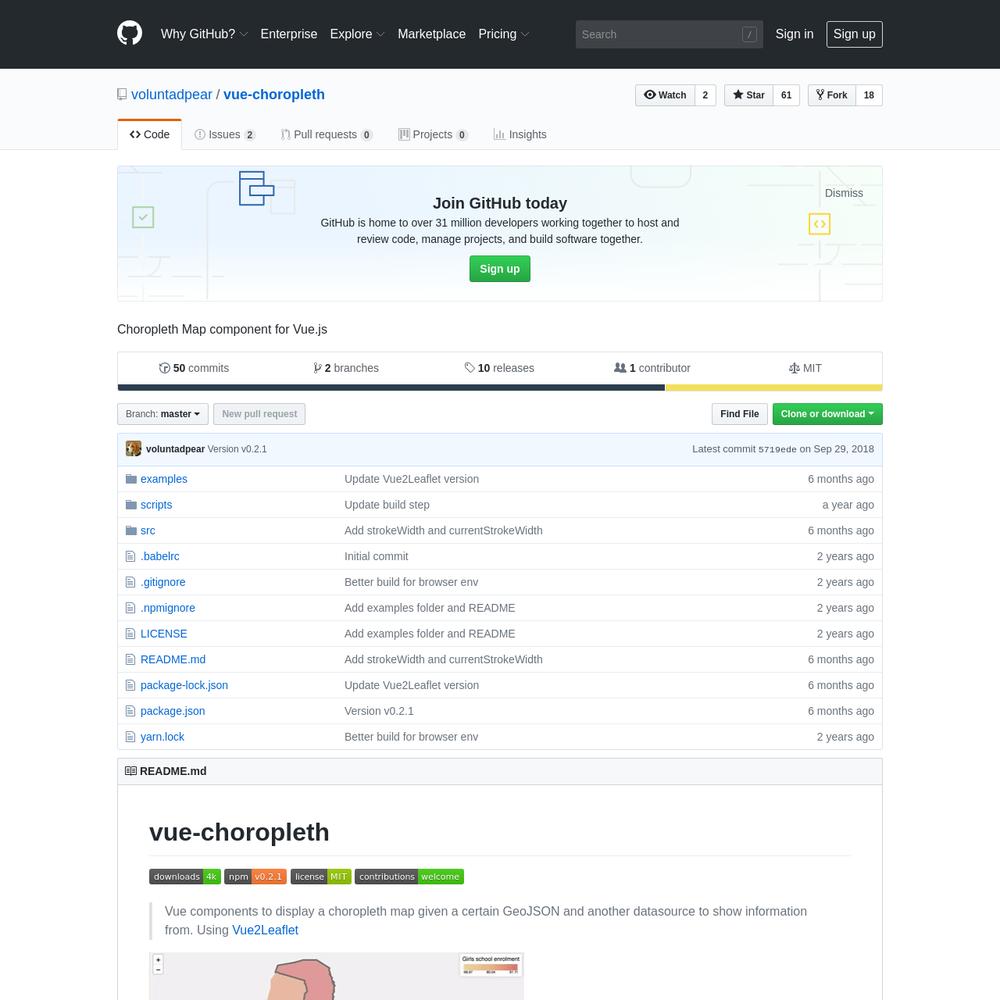Select the LICENSE file icon
The image size is (1000, 1000).
point(131,634)
